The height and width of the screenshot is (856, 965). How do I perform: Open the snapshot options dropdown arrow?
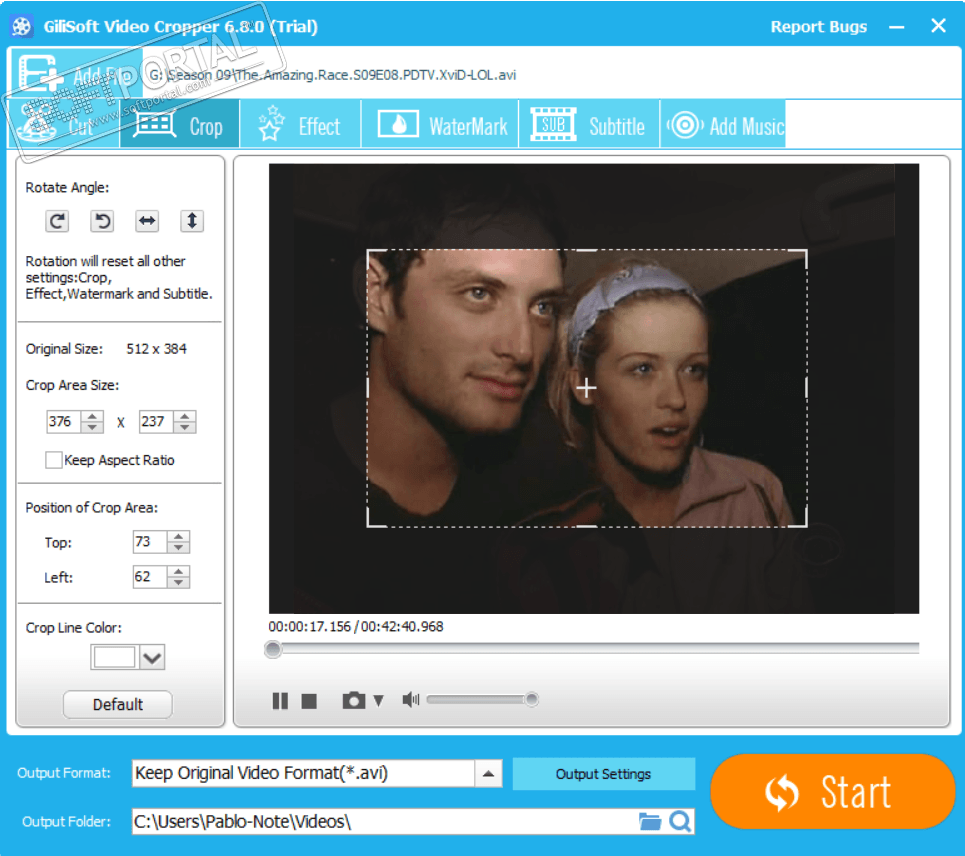(378, 700)
